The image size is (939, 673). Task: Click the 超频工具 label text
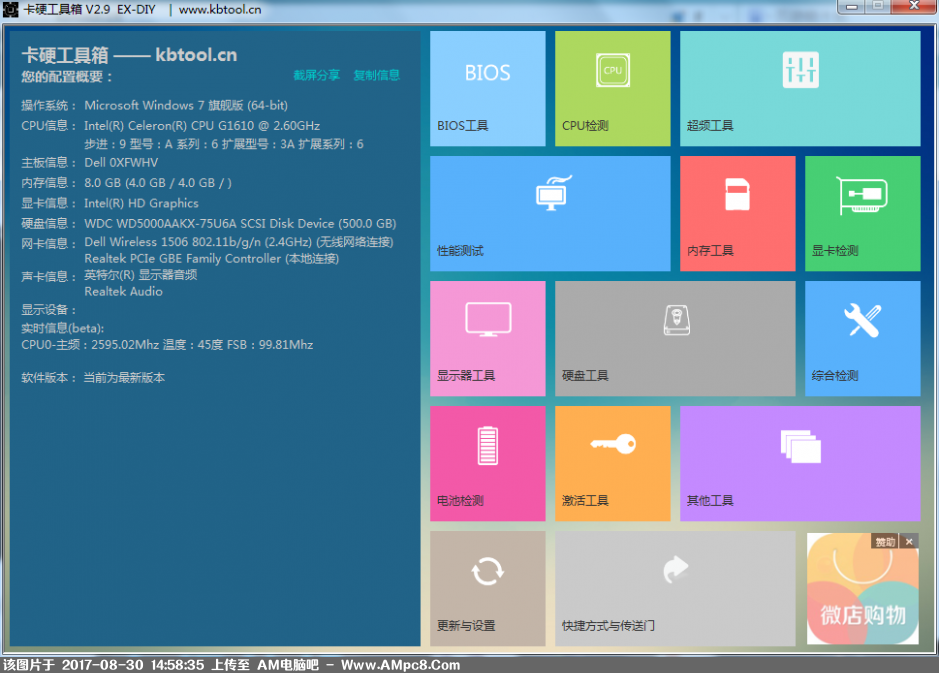[x=710, y=126]
